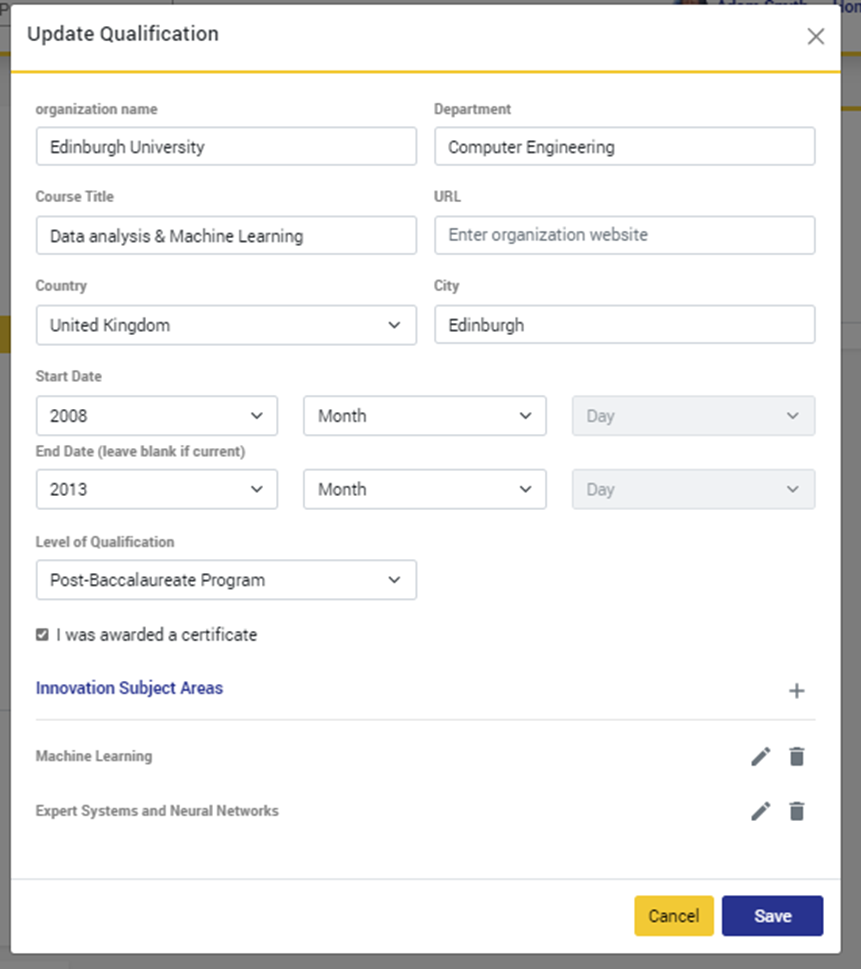The height and width of the screenshot is (969, 861).
Task: Click the Course Title field
Action: pos(226,236)
